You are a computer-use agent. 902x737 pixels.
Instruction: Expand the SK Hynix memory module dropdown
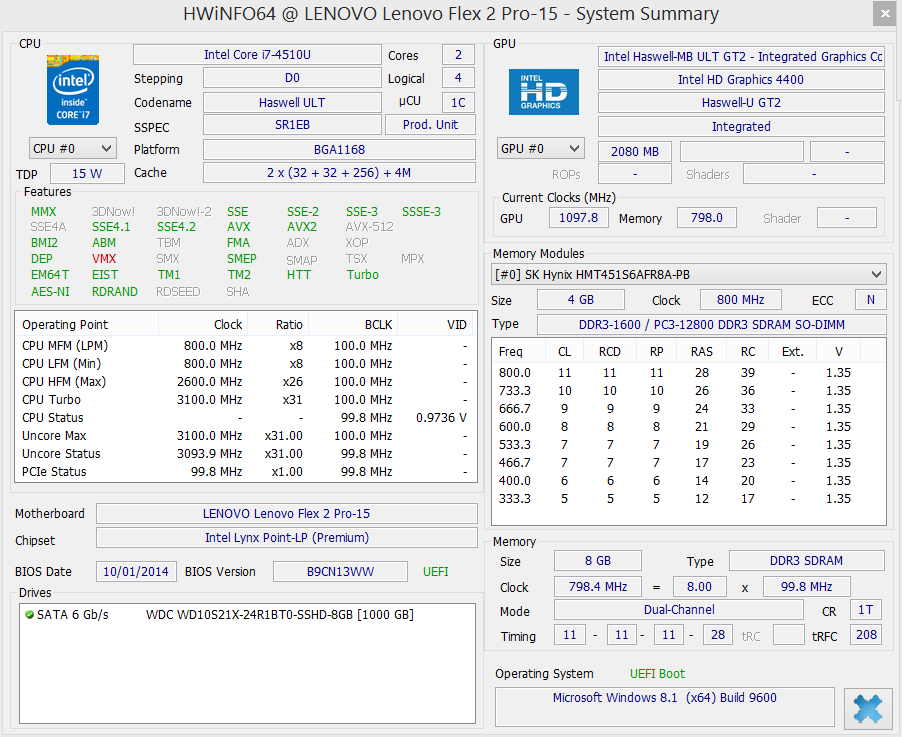(x=877, y=274)
